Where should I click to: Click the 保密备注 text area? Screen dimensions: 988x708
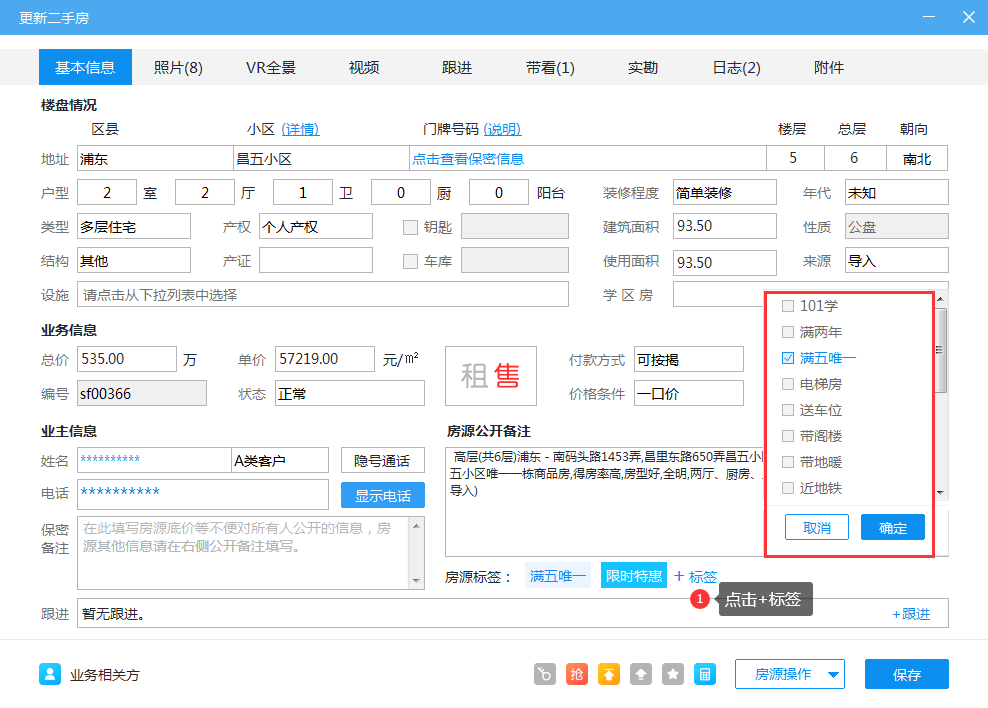coord(244,553)
